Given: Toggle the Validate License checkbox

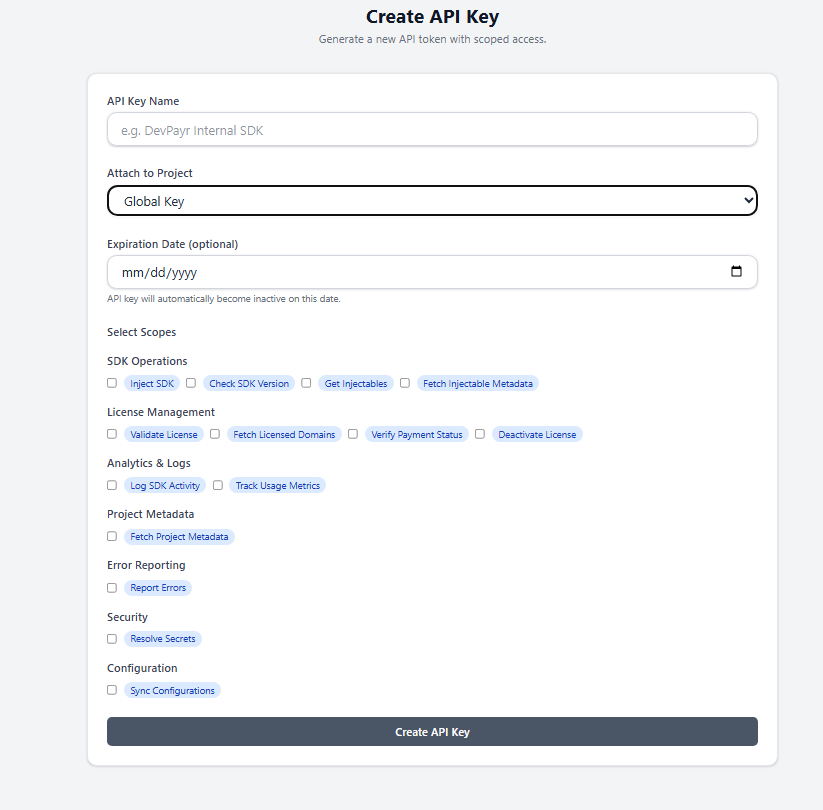Looking at the screenshot, I should click(x=112, y=434).
